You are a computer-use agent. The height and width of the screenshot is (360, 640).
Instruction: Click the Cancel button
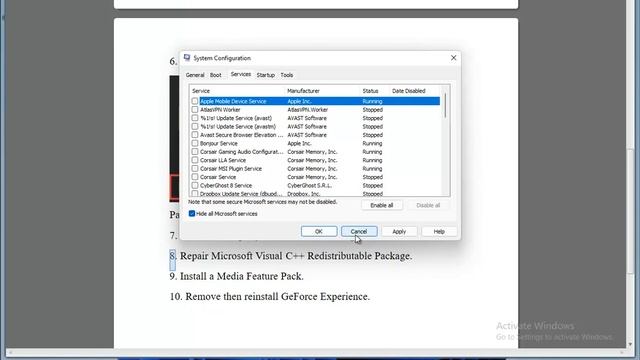click(359, 231)
